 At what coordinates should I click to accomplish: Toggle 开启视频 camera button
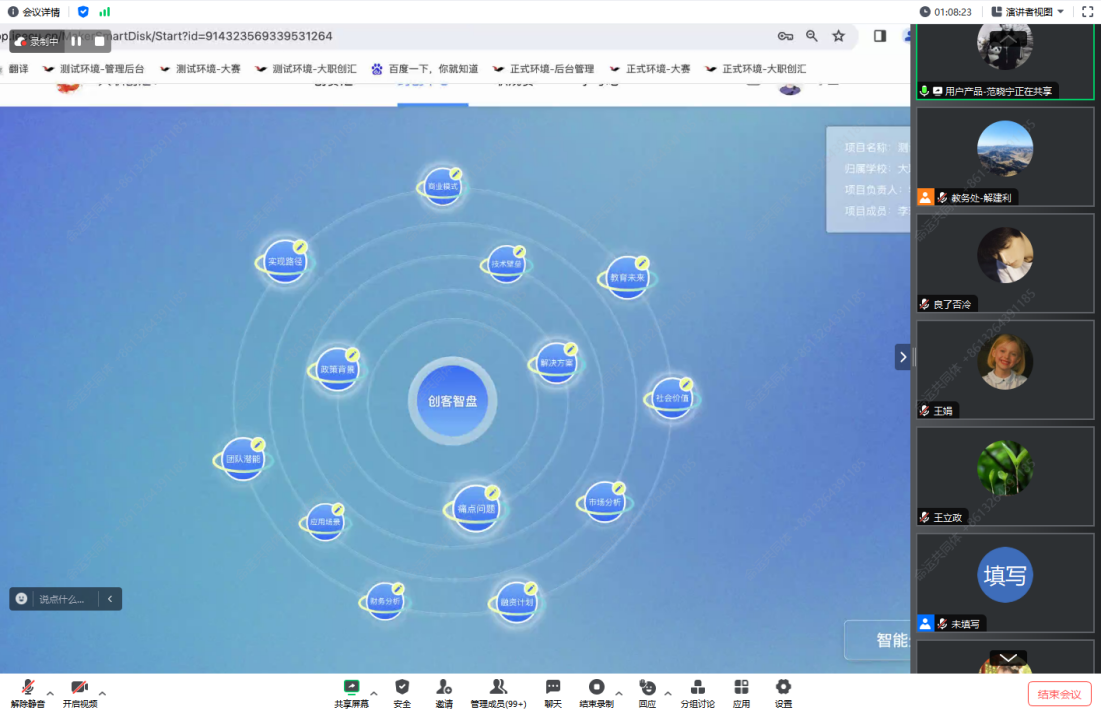point(80,688)
